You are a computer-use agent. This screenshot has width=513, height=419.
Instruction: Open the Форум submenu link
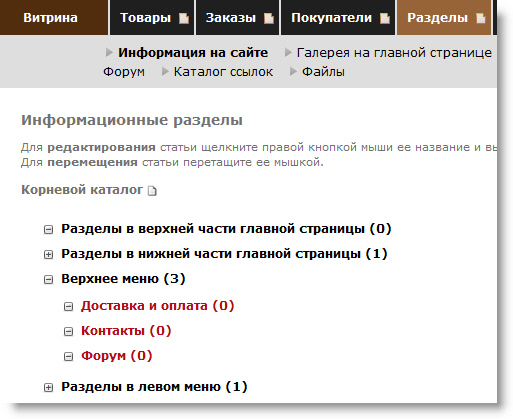[124, 72]
